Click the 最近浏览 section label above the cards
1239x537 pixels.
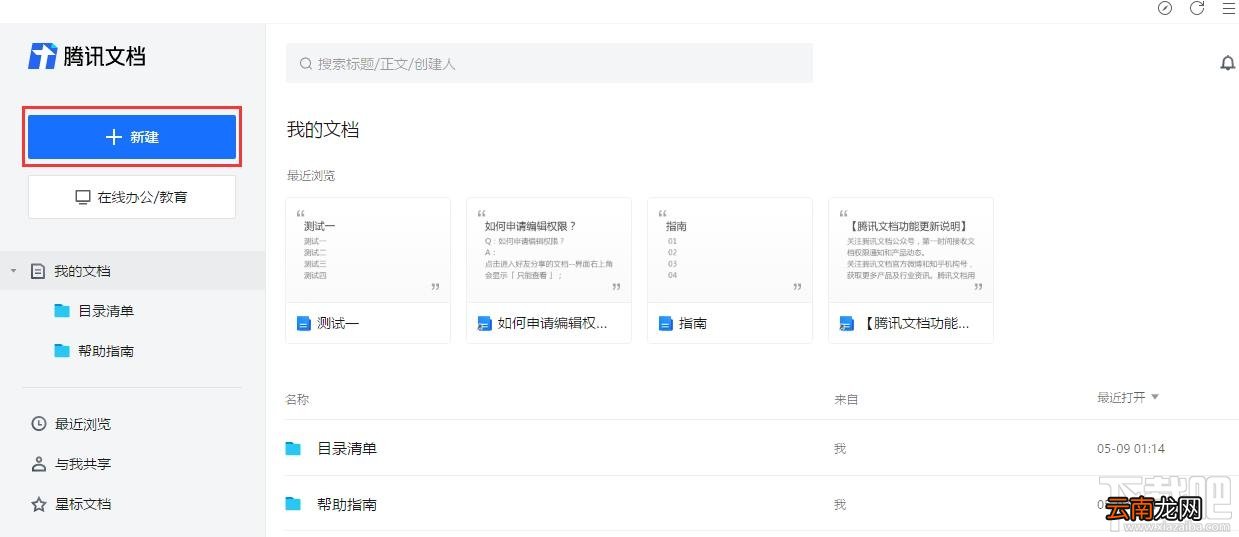[x=311, y=176]
